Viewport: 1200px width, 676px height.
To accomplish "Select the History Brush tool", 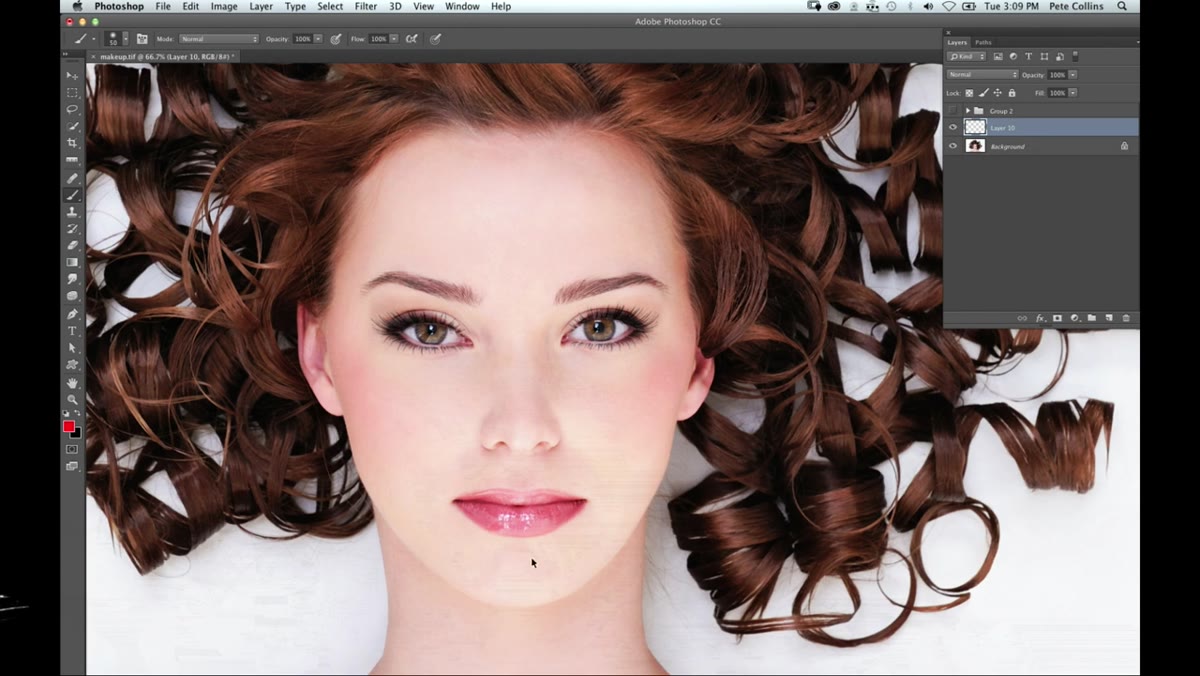I will pos(72,229).
